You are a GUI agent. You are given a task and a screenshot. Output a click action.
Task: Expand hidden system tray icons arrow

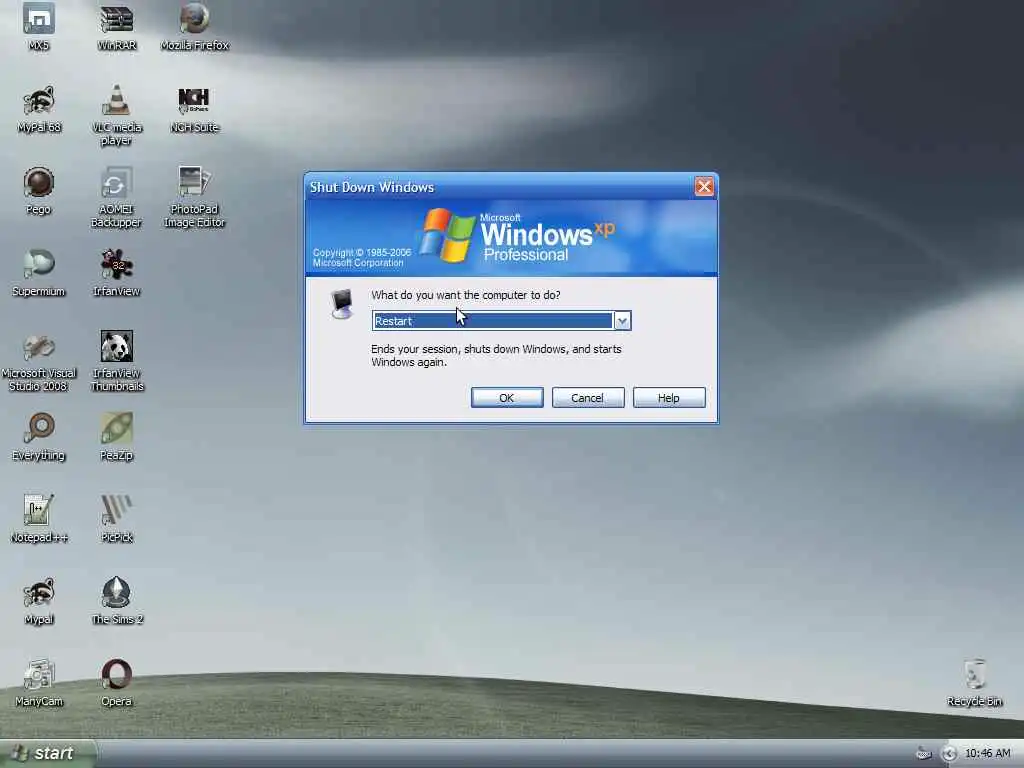click(x=949, y=754)
